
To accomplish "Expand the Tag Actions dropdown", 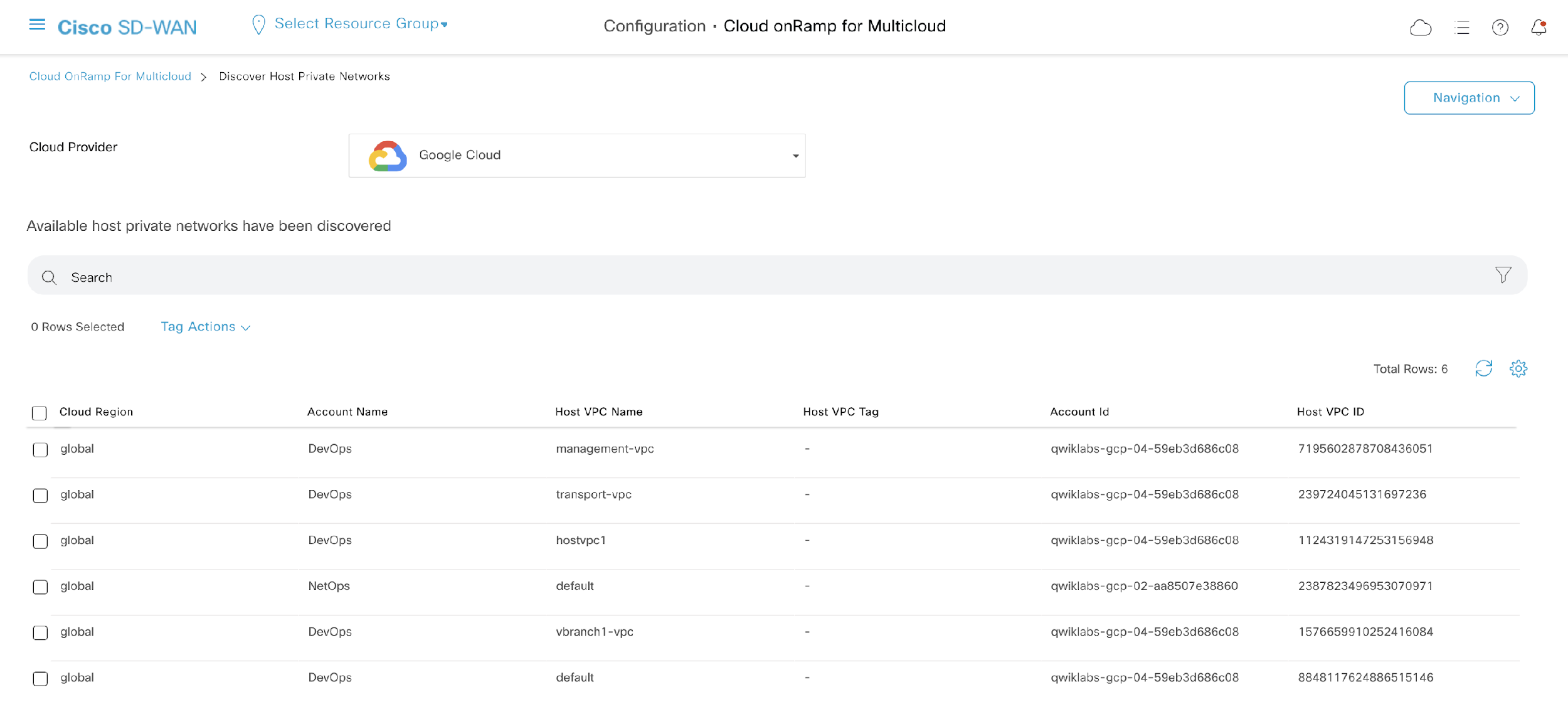I will click(205, 326).
